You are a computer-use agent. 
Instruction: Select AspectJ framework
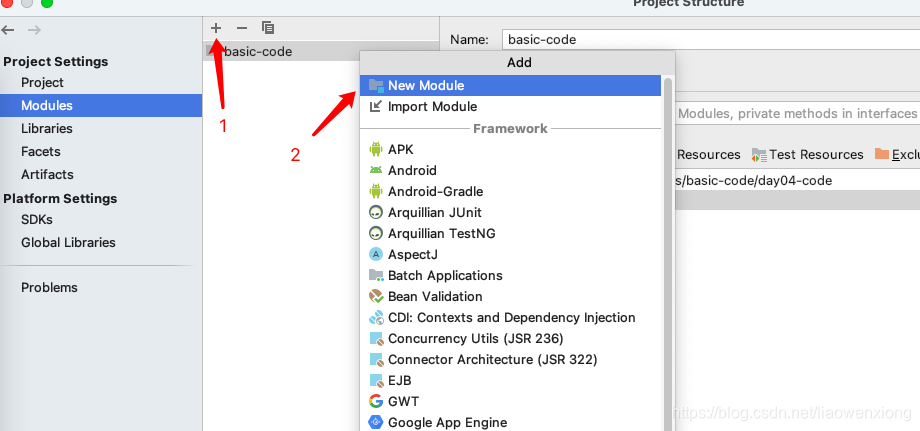[510, 254]
